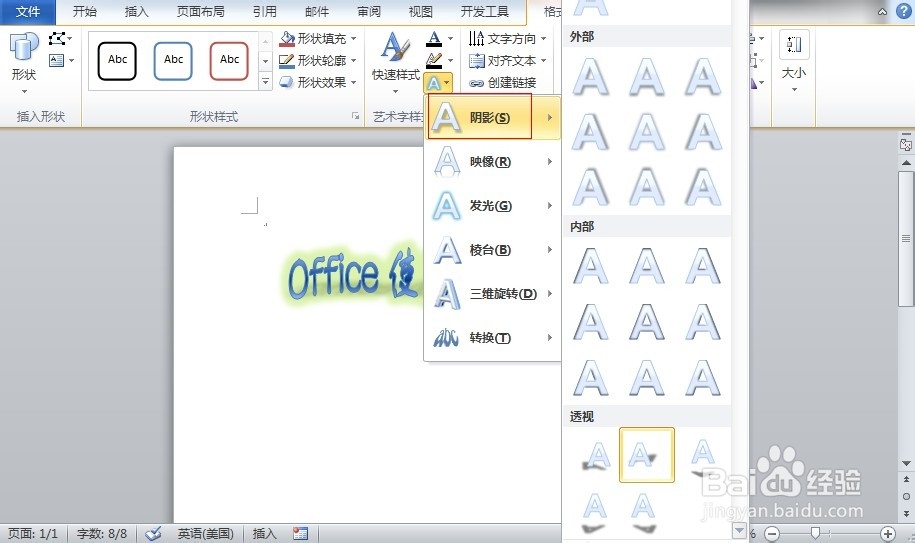Click the next page double-arrow button
915x543 pixels.
pos(906,514)
